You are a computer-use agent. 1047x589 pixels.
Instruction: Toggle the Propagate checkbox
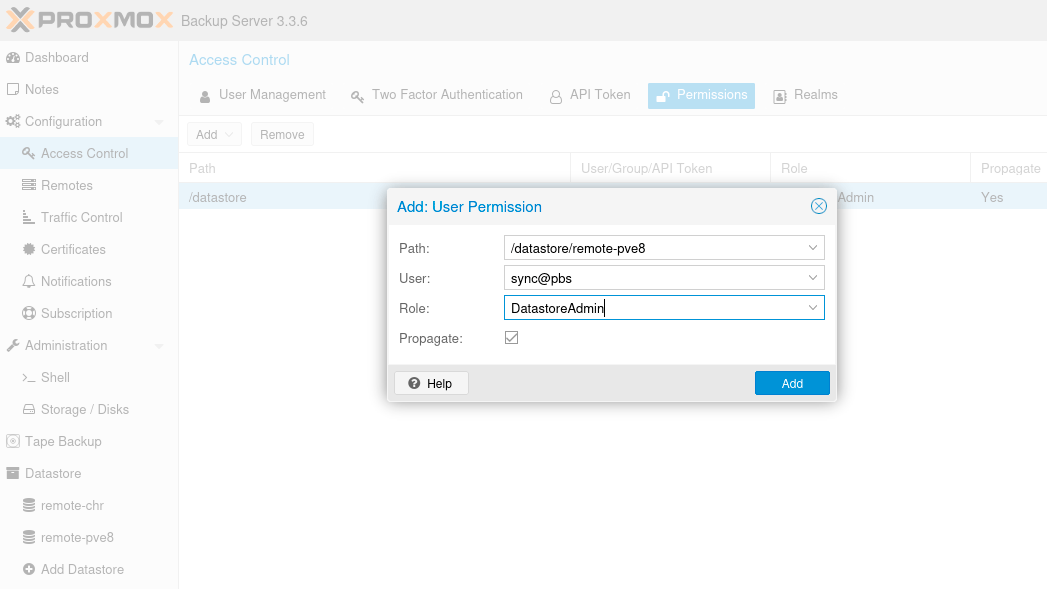coord(512,338)
